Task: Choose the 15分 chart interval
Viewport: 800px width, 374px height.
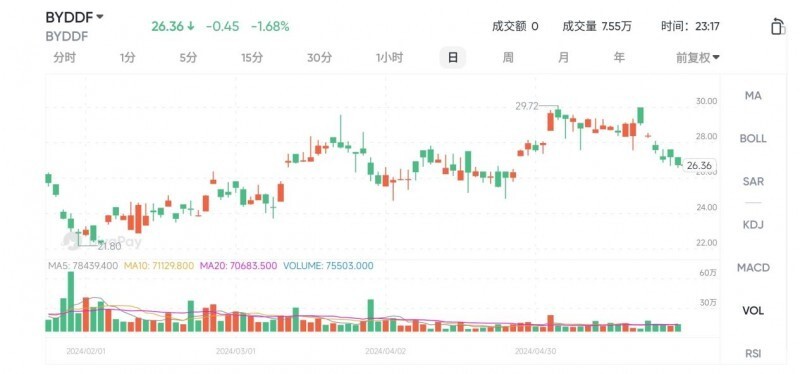Action: tap(252, 58)
